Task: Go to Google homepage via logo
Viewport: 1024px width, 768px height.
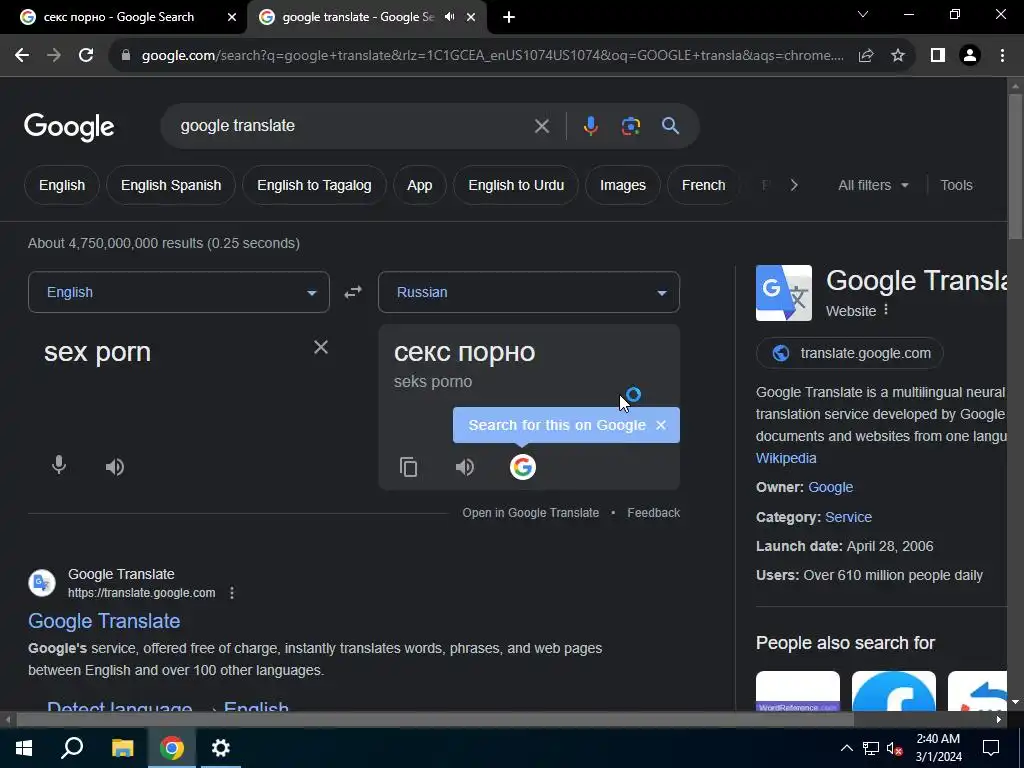Action: [x=69, y=127]
